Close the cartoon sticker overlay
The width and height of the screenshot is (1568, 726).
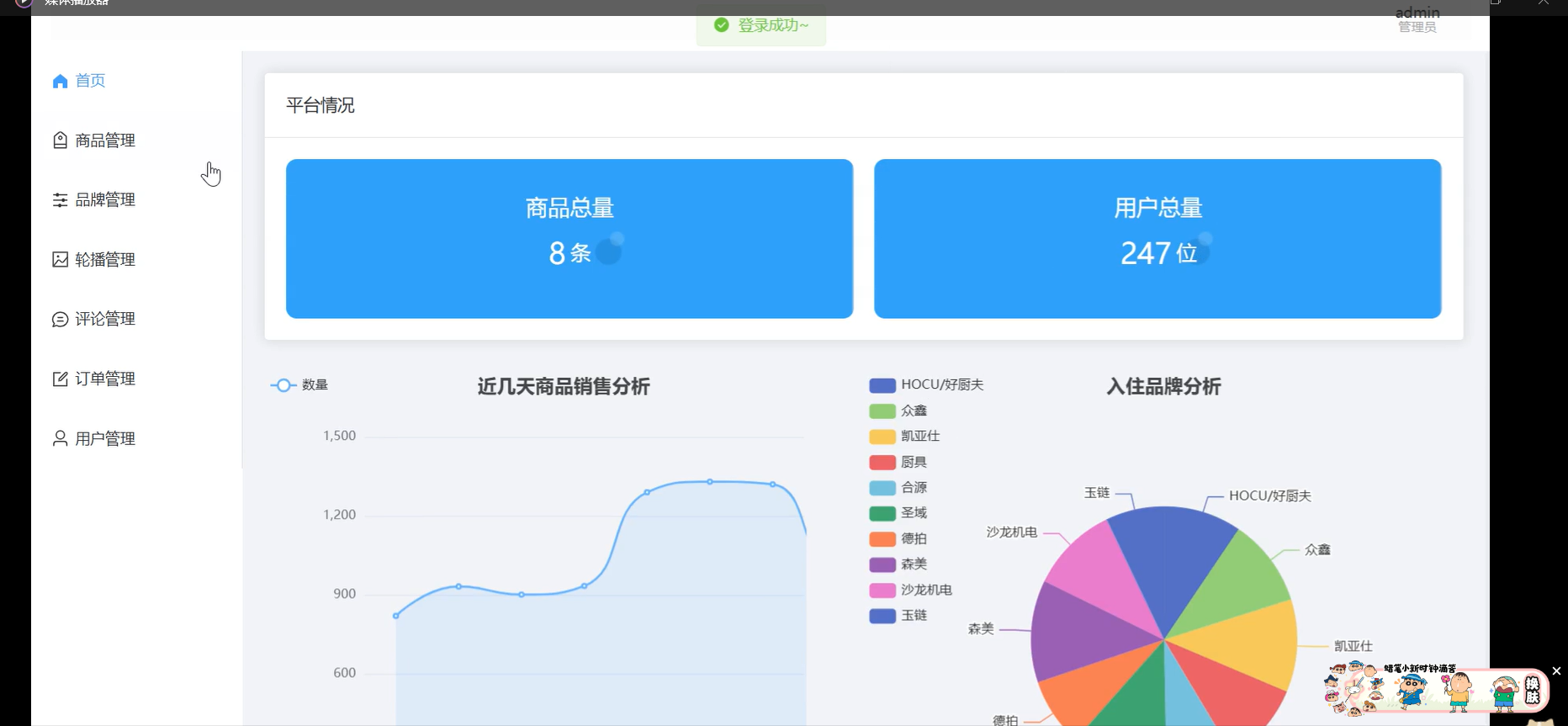click(1556, 670)
